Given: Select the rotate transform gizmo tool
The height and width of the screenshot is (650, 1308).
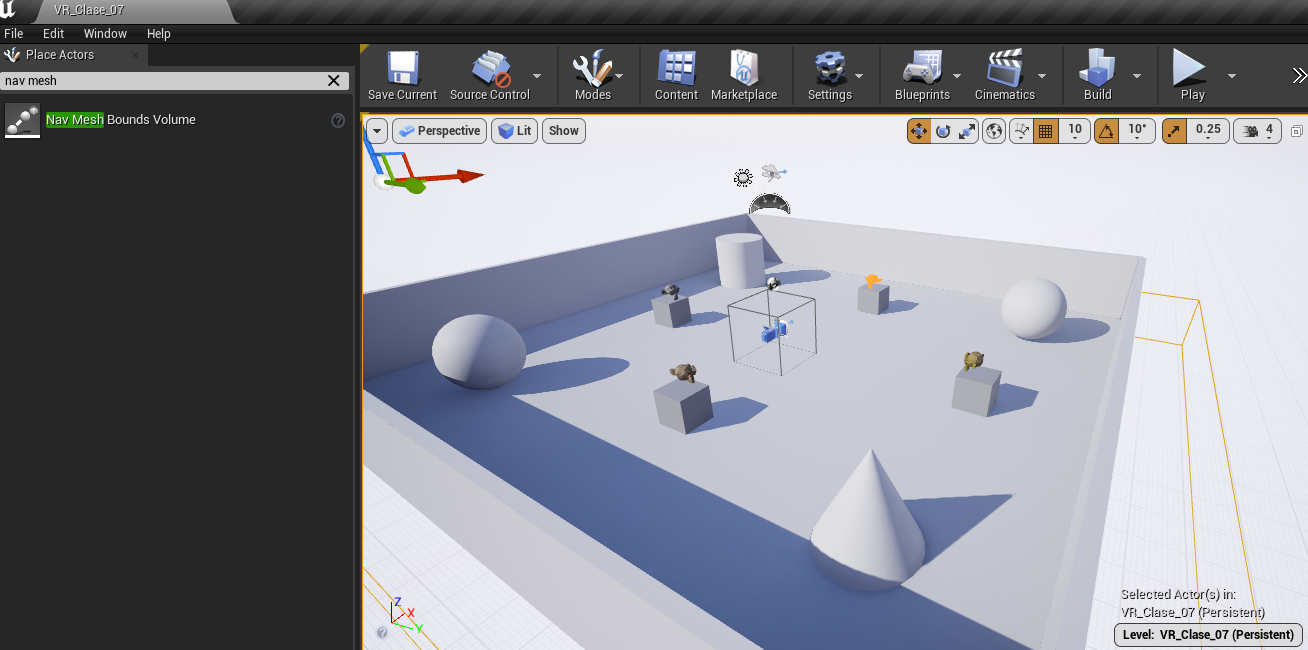Looking at the screenshot, I should tap(943, 131).
